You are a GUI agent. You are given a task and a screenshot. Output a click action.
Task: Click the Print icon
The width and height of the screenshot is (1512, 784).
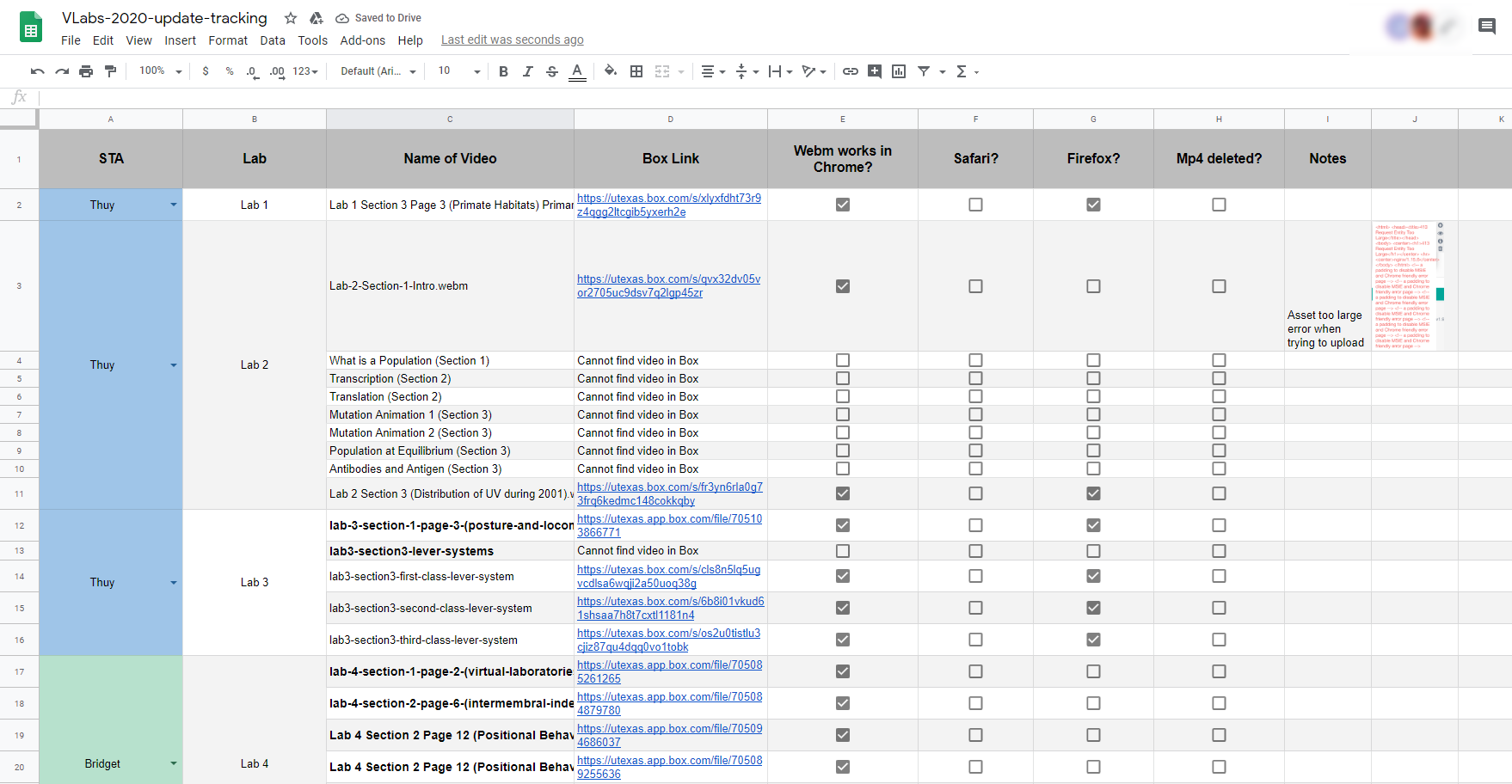click(x=86, y=71)
